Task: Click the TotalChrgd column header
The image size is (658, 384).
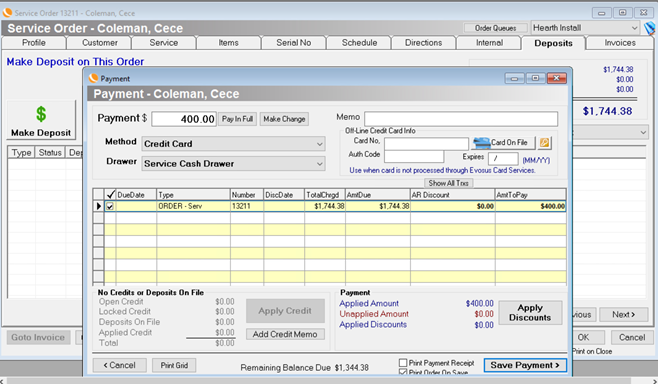Action: 325,195
